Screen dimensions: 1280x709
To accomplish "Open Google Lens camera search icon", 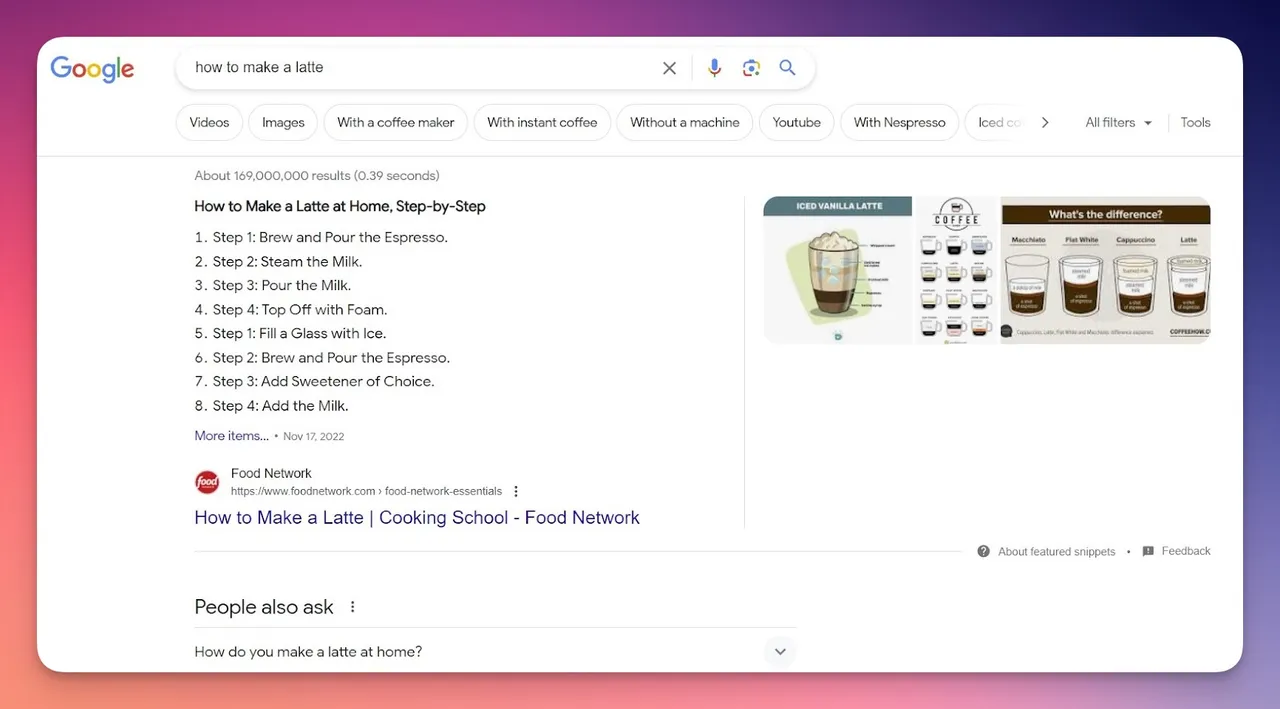I will (751, 68).
